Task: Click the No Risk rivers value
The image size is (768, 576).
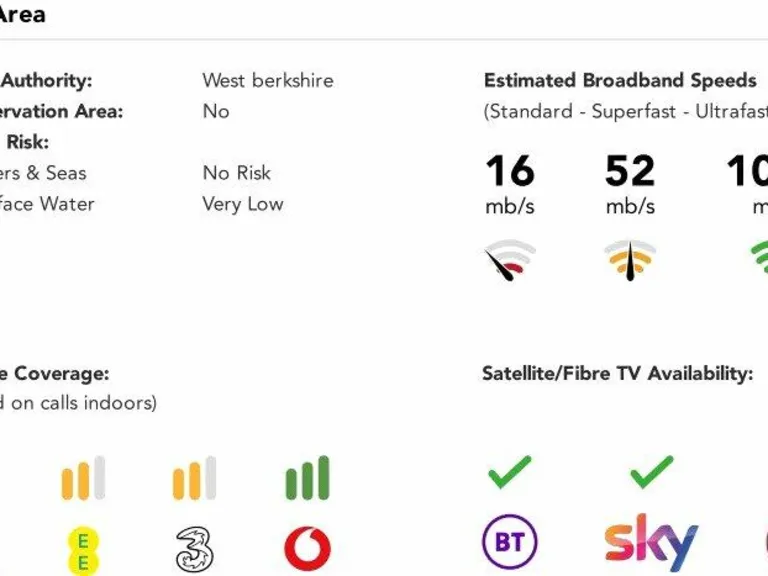Action: 236,173
